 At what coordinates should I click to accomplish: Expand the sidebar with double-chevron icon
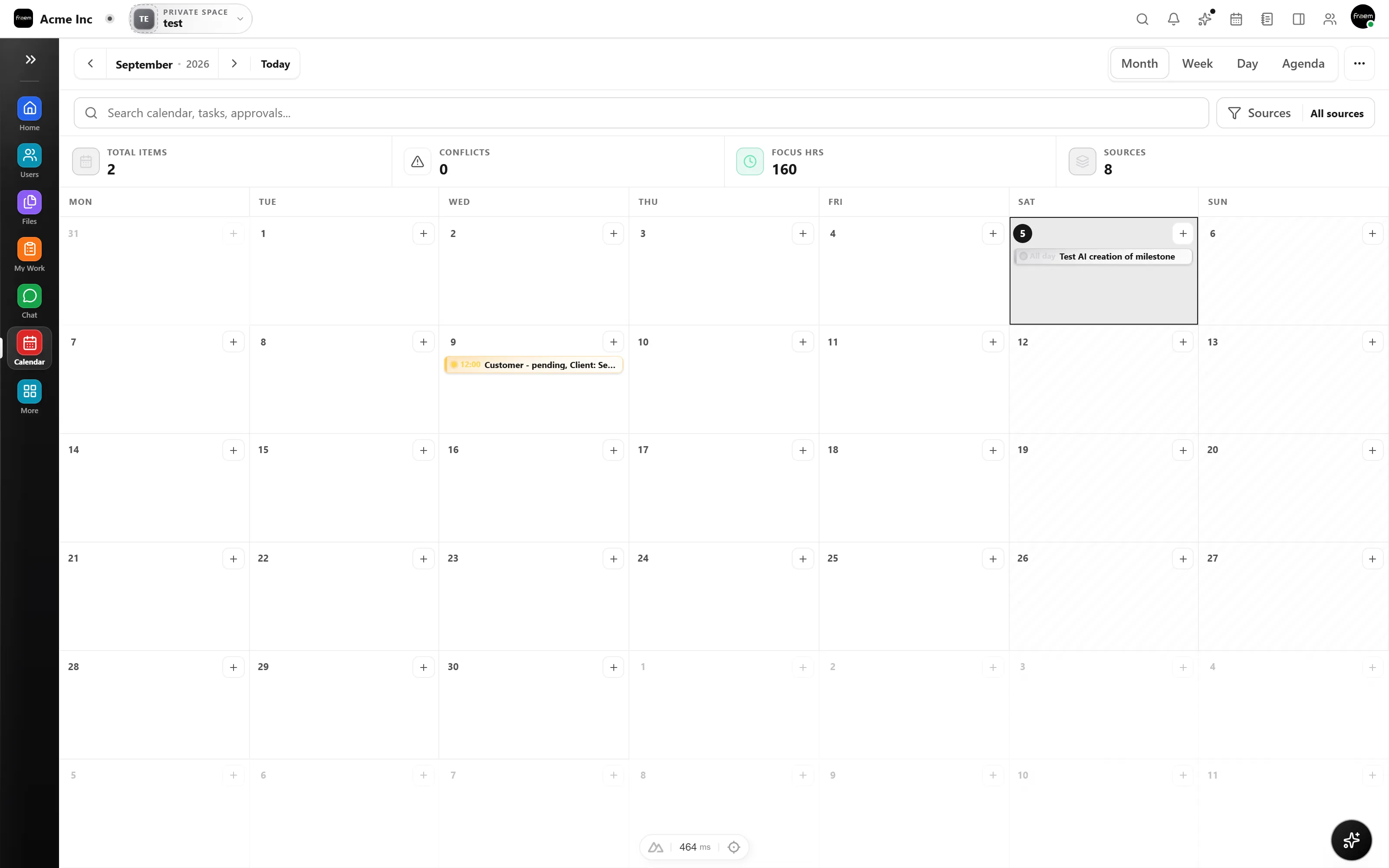tap(30, 59)
